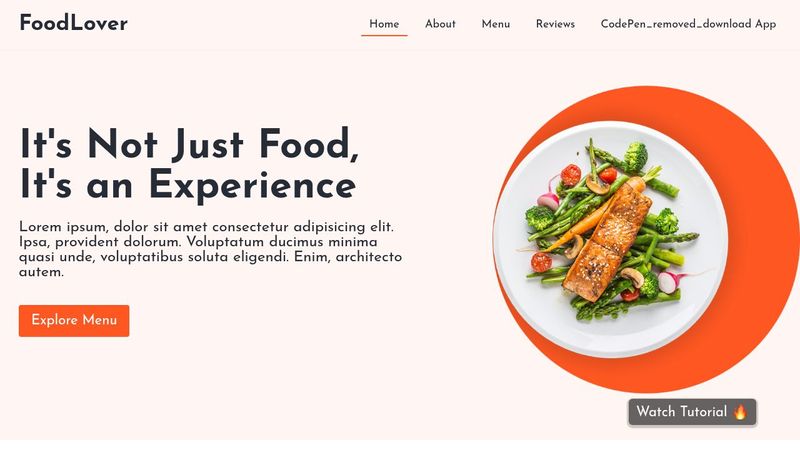Click the Explore Menu button

click(x=74, y=320)
